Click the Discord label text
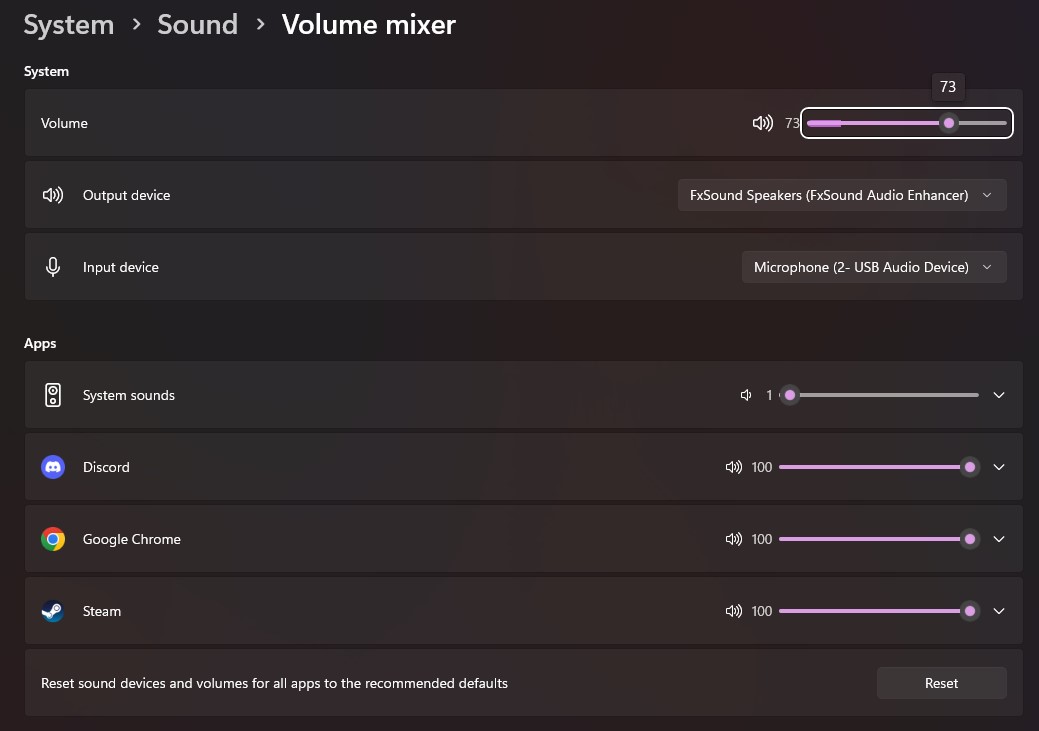Screen dimensions: 1039x731 click(x=106, y=467)
